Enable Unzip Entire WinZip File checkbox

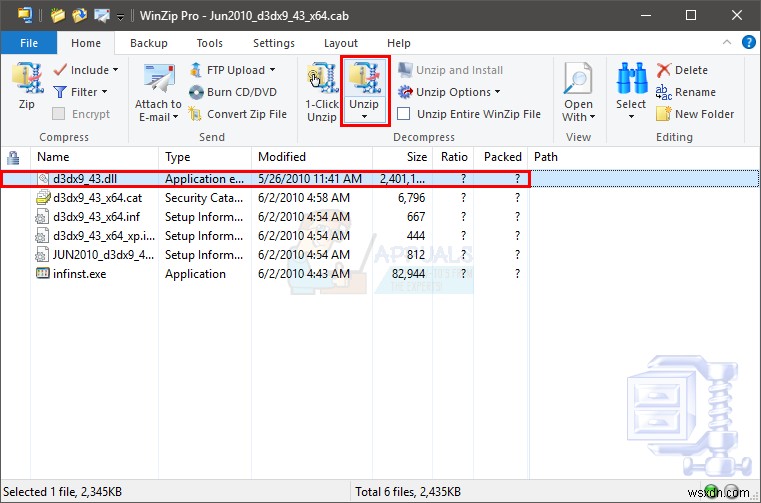tap(404, 114)
